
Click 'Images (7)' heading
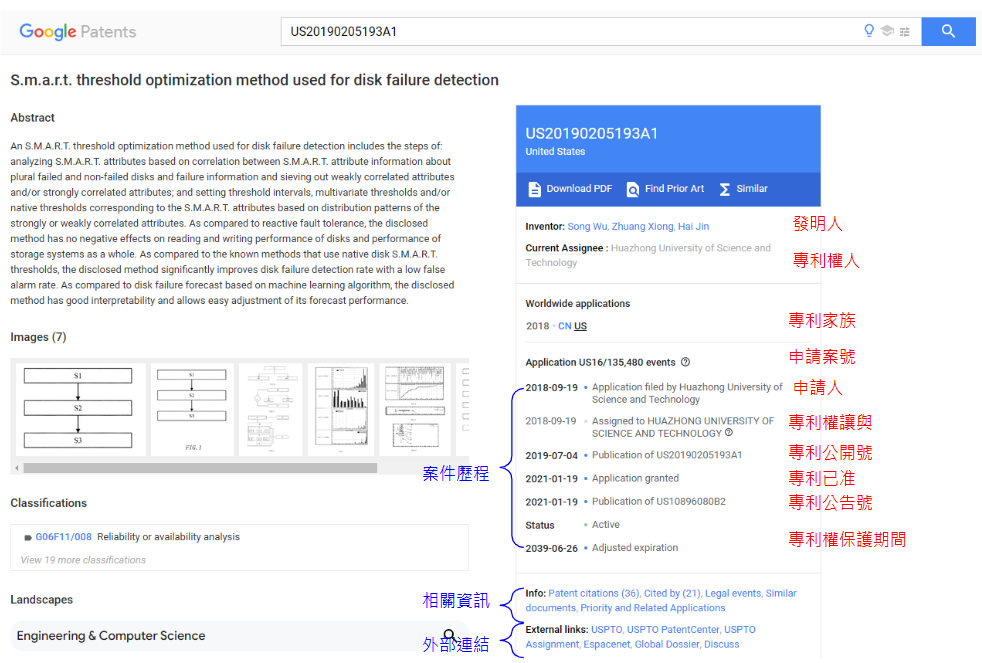coord(38,337)
